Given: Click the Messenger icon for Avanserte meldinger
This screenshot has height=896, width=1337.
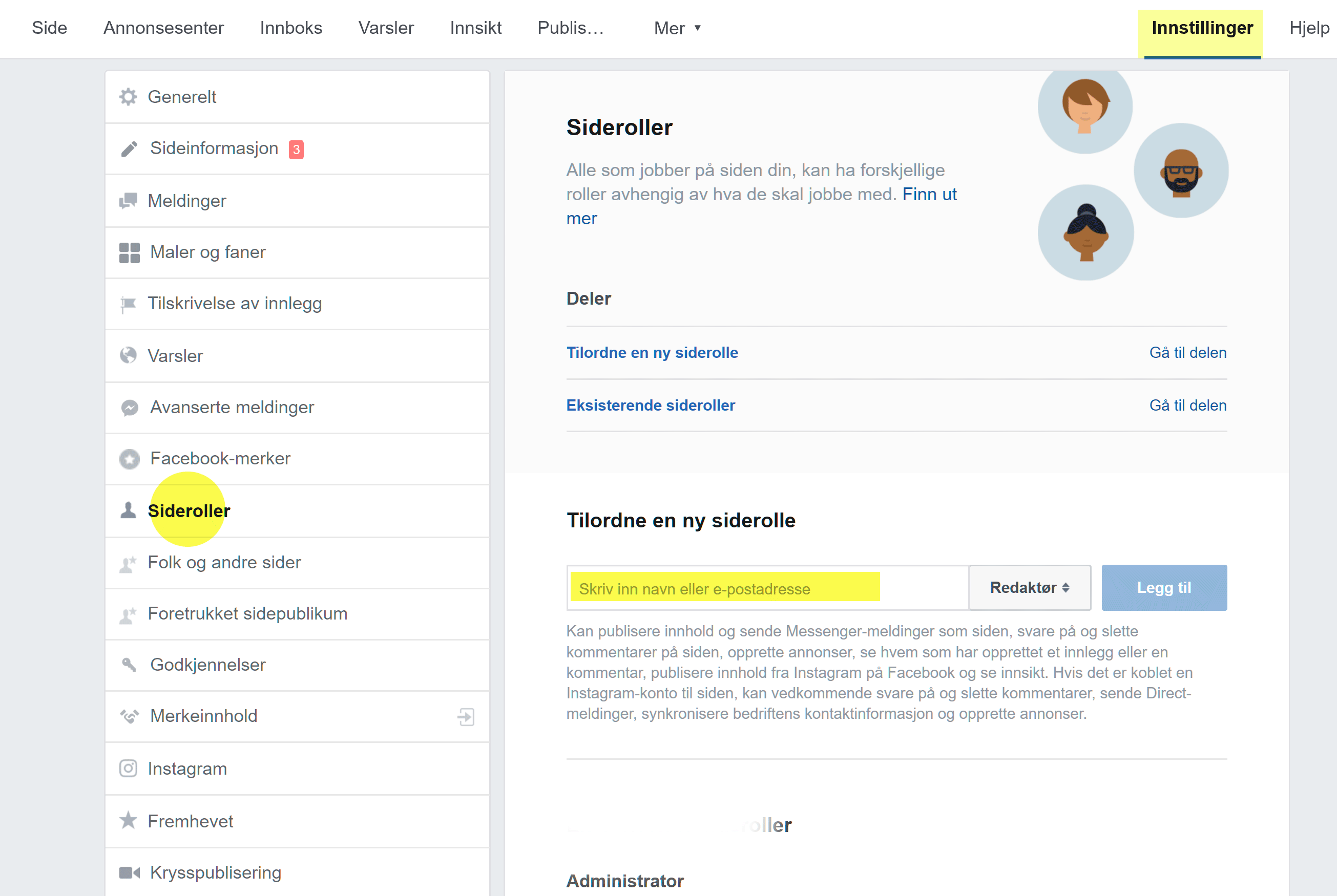Looking at the screenshot, I should click(130, 408).
